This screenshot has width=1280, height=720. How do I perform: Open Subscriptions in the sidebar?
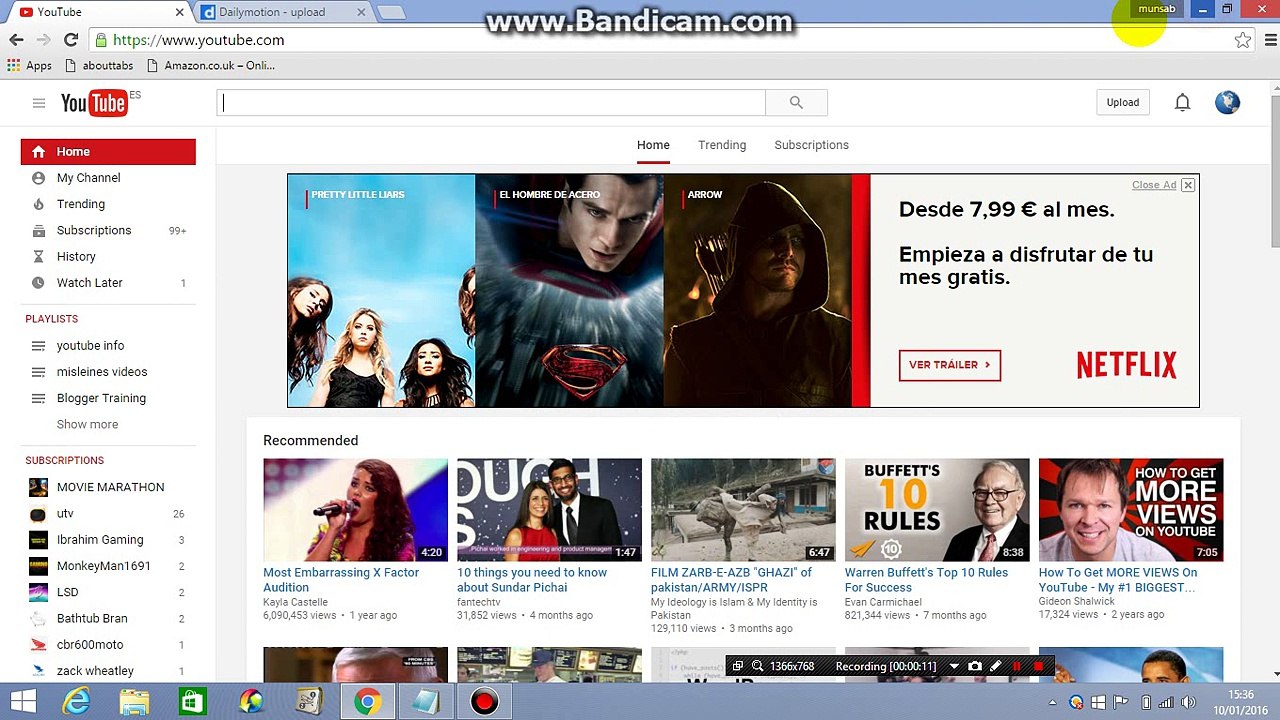pos(108,230)
